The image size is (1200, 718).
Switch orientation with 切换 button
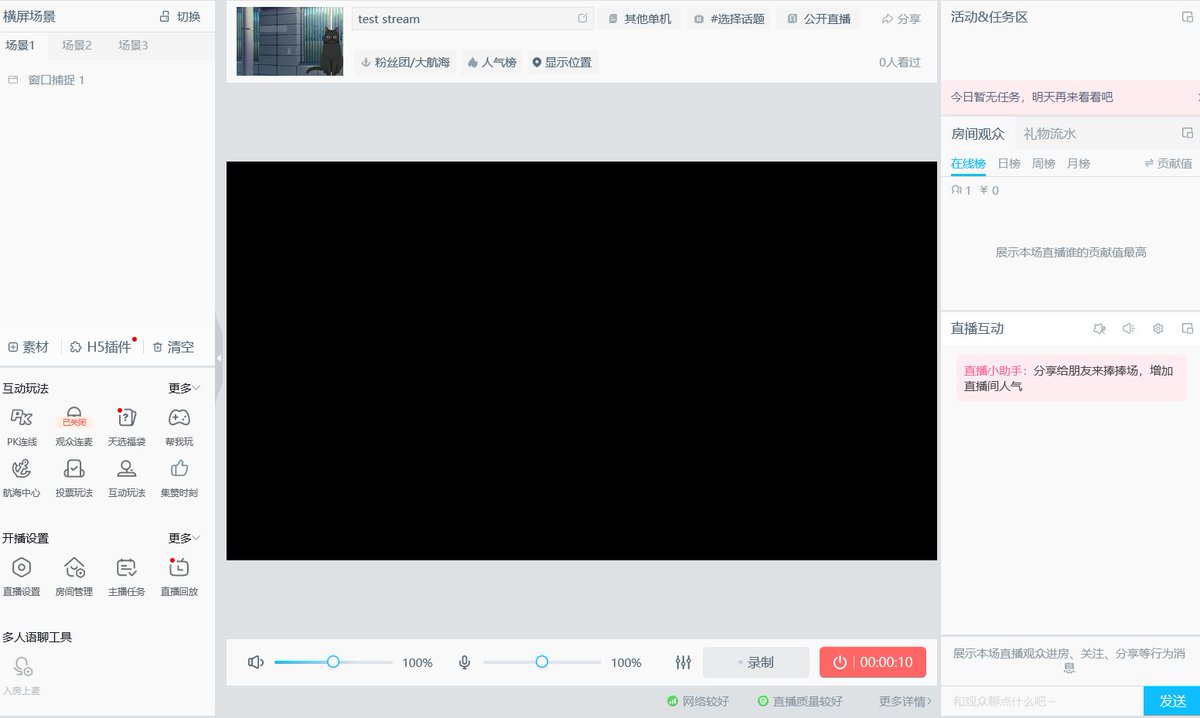click(x=180, y=16)
